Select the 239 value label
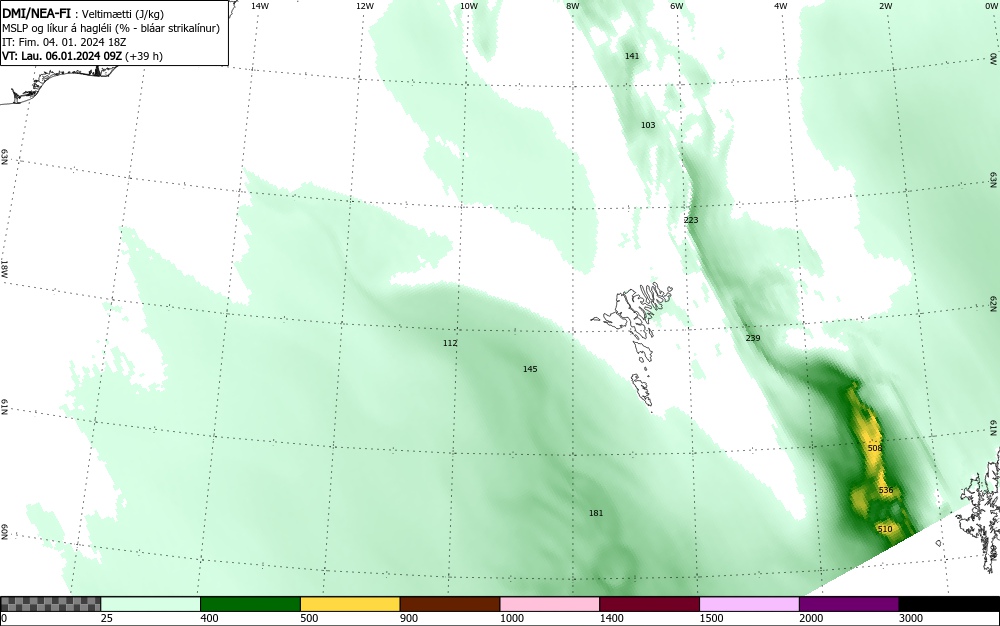 pyautogui.click(x=753, y=338)
